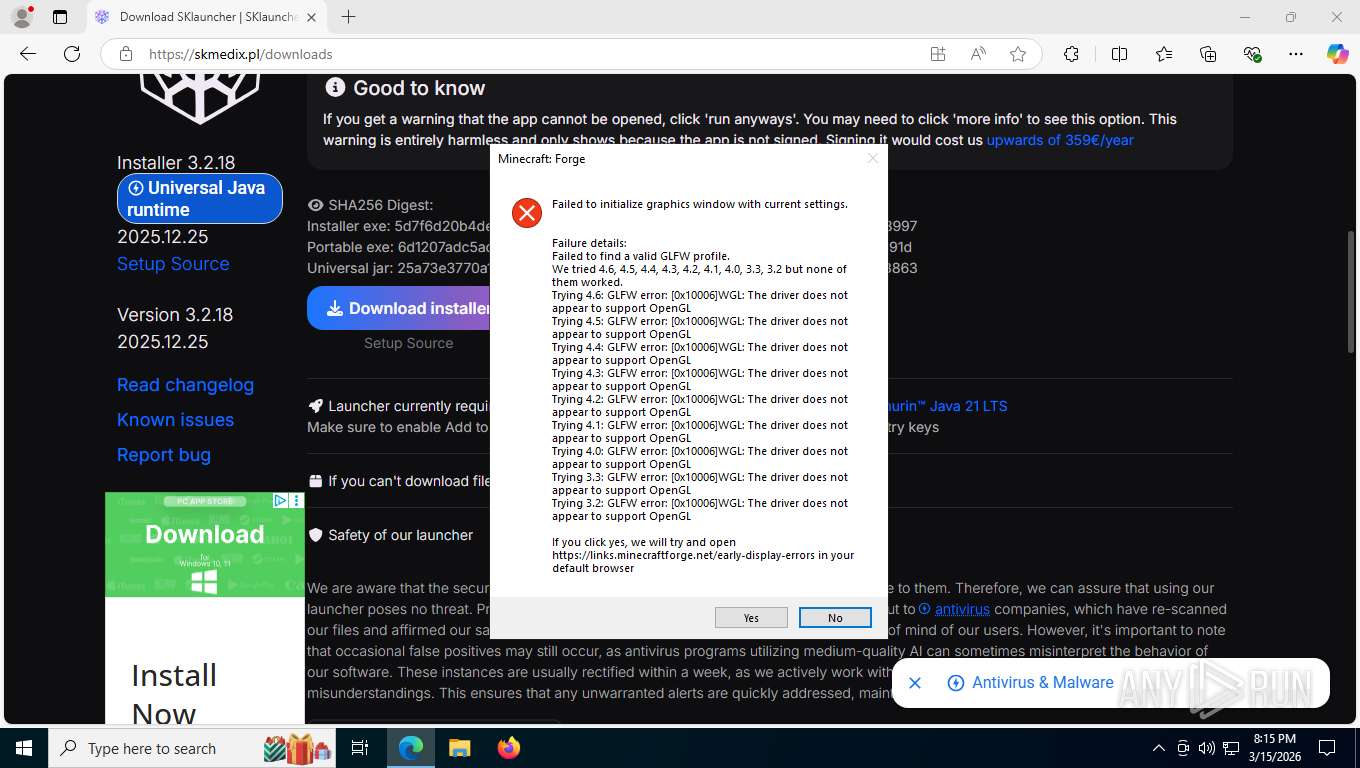Dismiss the Antivirus & Malware popup

[x=914, y=683]
